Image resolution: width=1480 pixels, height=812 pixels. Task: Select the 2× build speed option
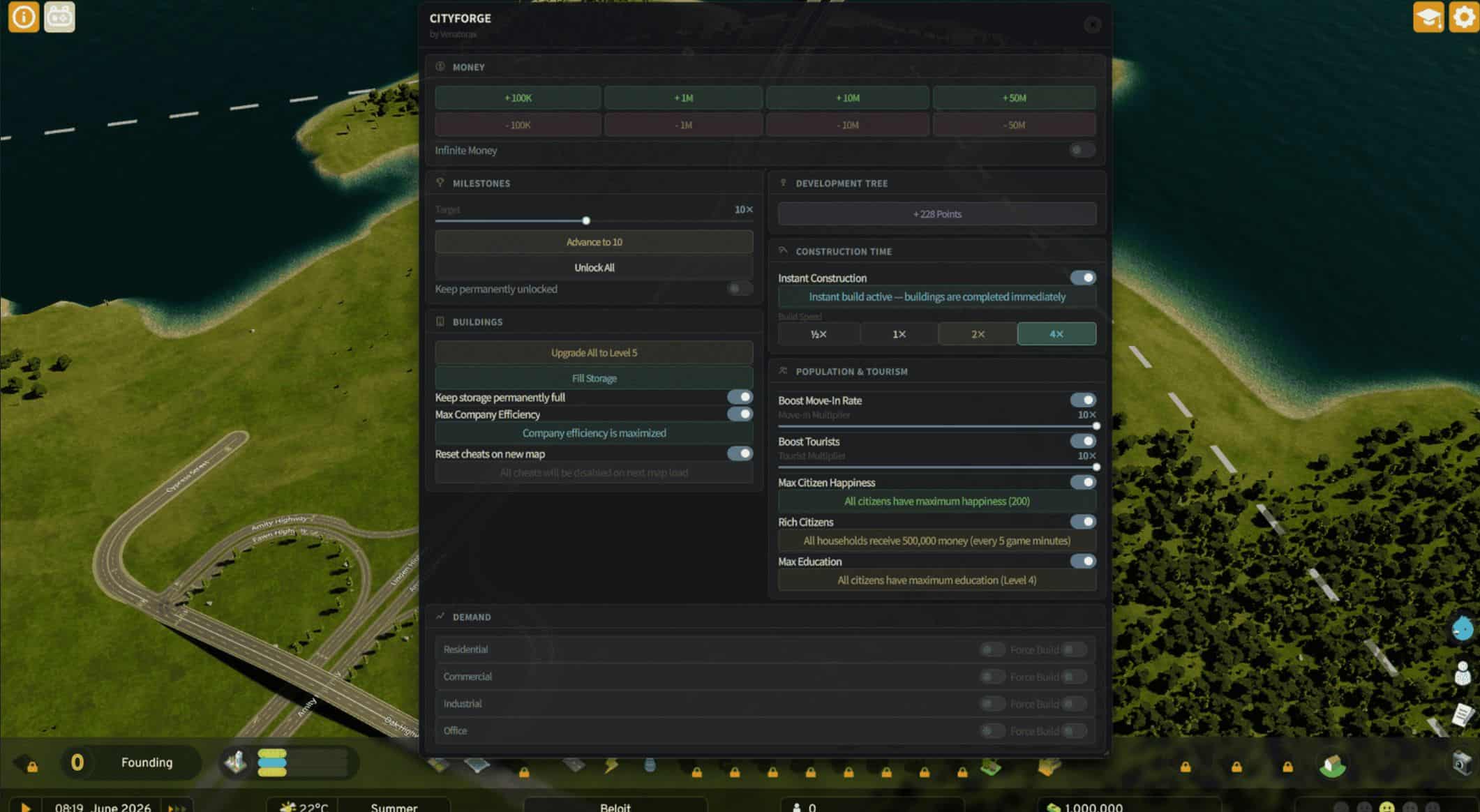[x=978, y=334]
